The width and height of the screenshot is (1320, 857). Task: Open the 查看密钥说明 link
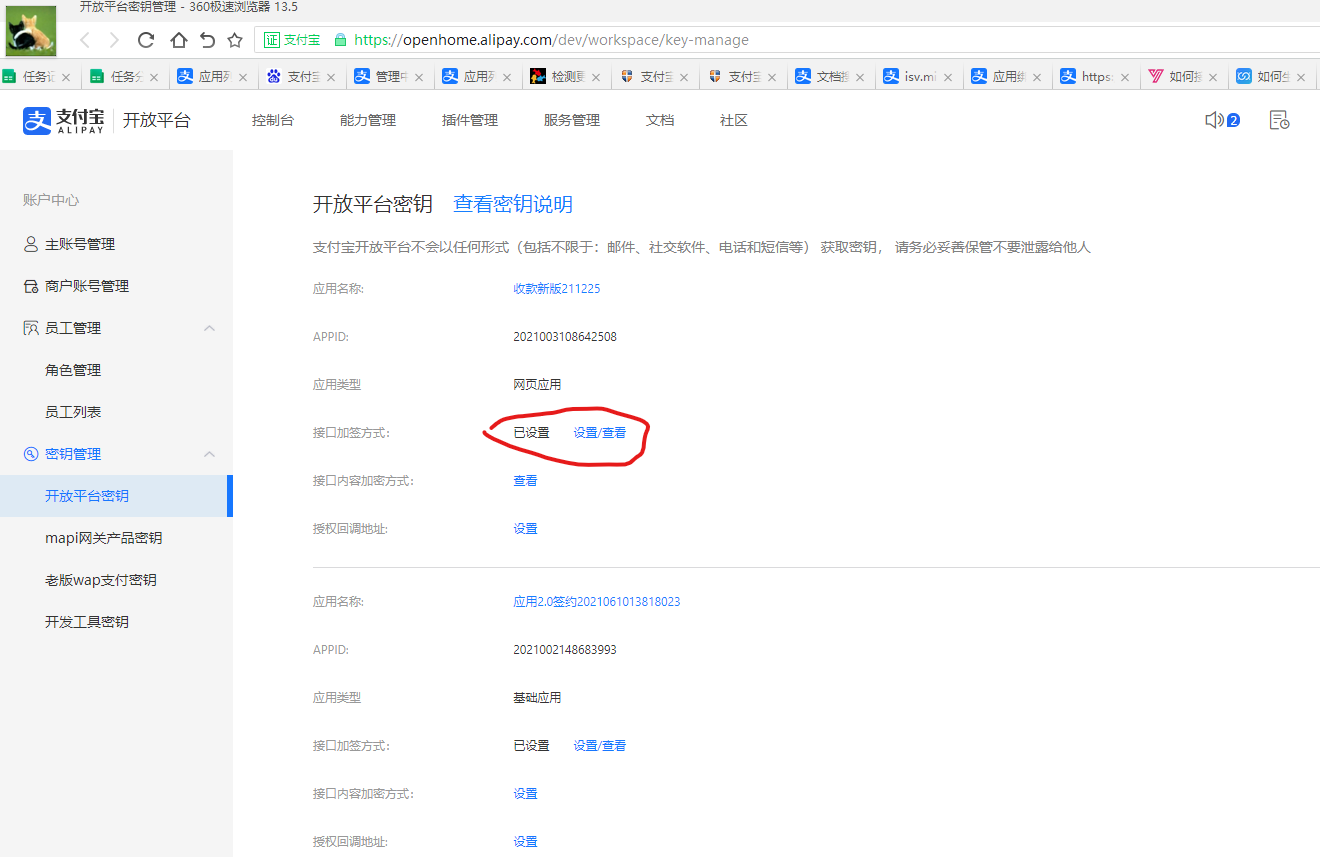[x=513, y=204]
